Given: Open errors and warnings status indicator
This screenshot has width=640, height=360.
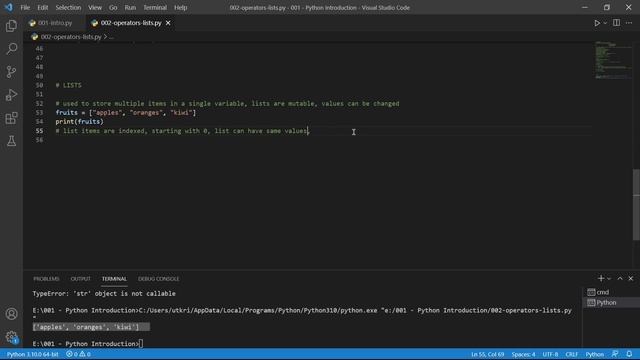Looking at the screenshot, I should [78, 354].
